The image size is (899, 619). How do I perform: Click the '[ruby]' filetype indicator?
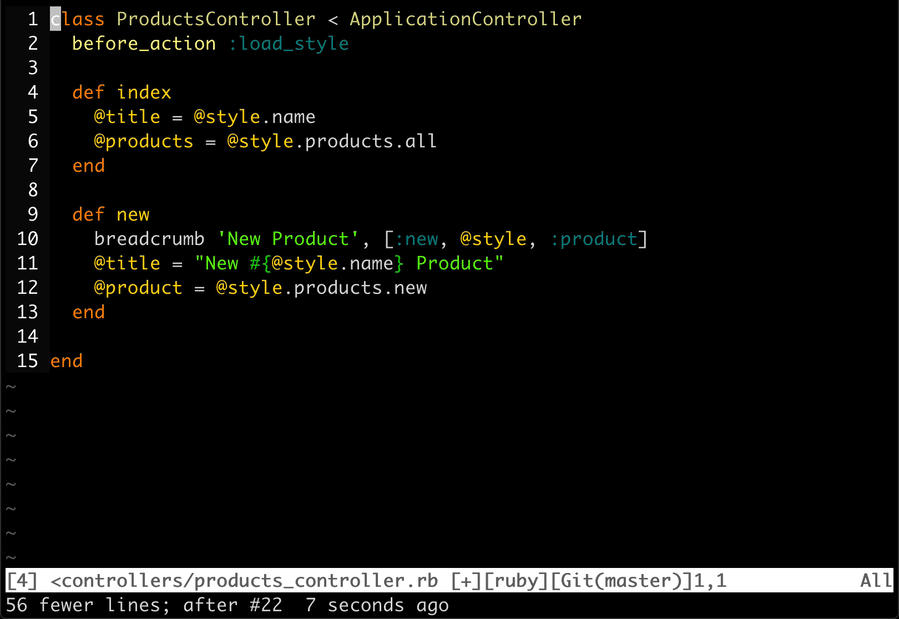pyautogui.click(x=515, y=581)
